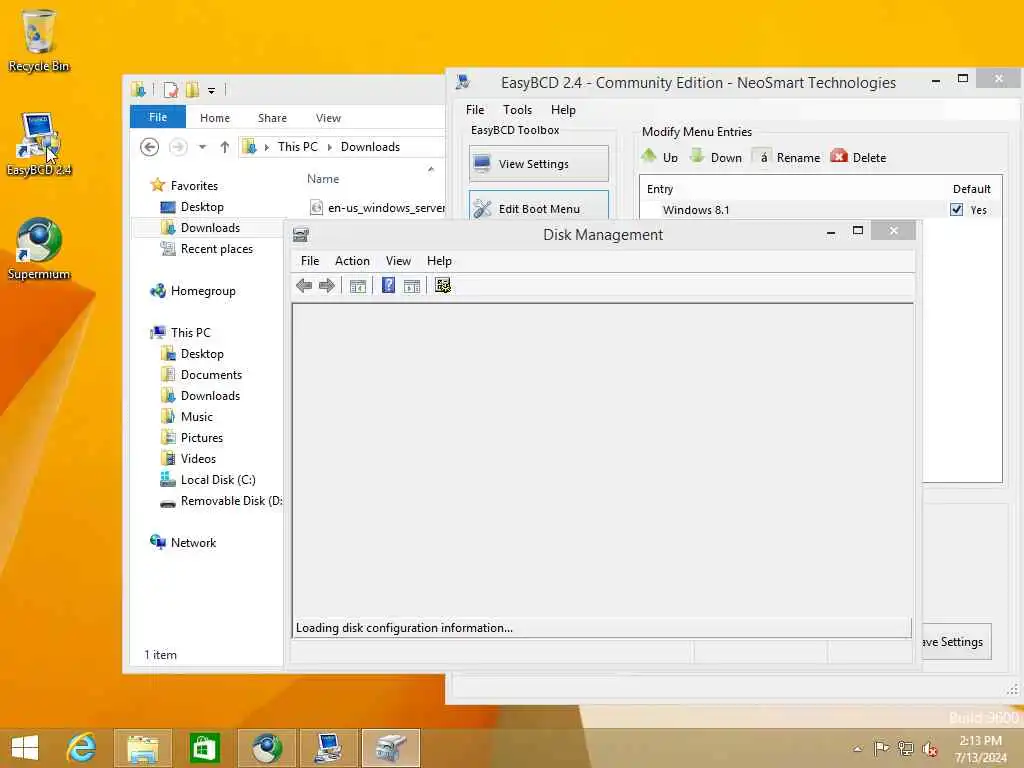Switch to the Home tab in File Explorer
Image resolution: width=1024 pixels, height=768 pixels.
(x=215, y=118)
